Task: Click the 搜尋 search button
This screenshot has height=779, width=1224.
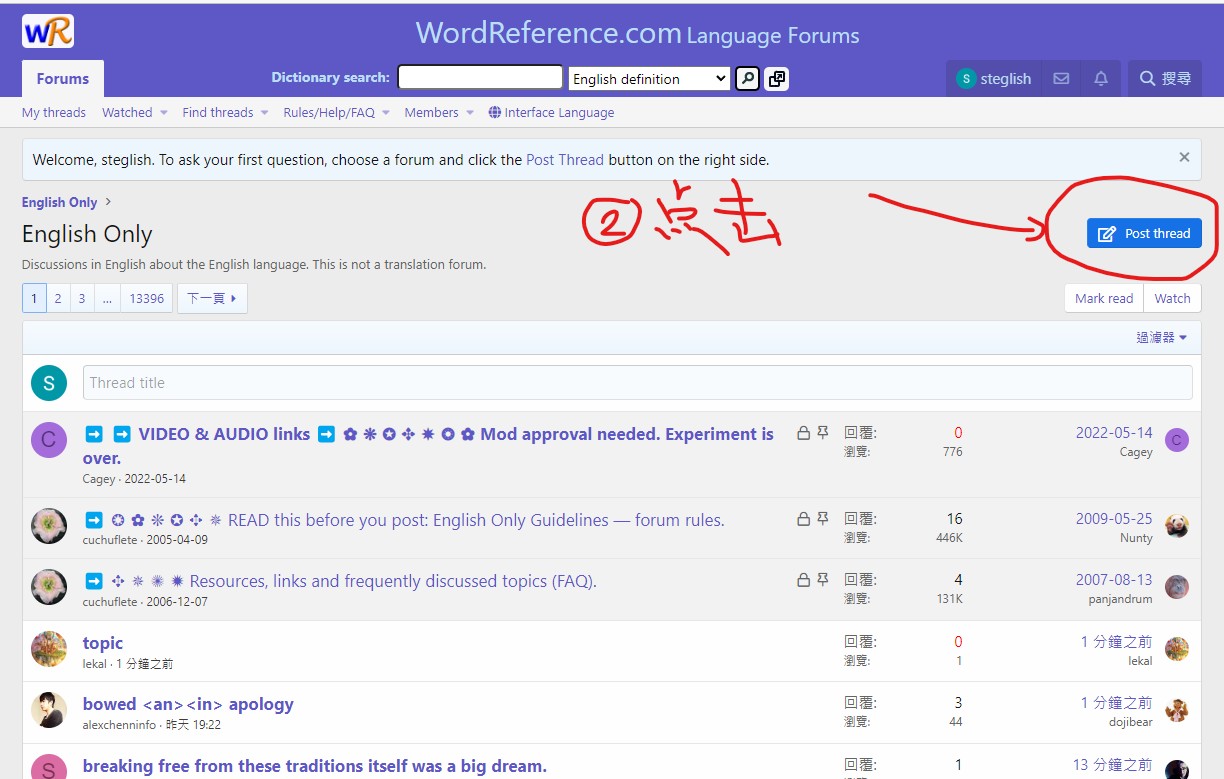Action: [1165, 78]
